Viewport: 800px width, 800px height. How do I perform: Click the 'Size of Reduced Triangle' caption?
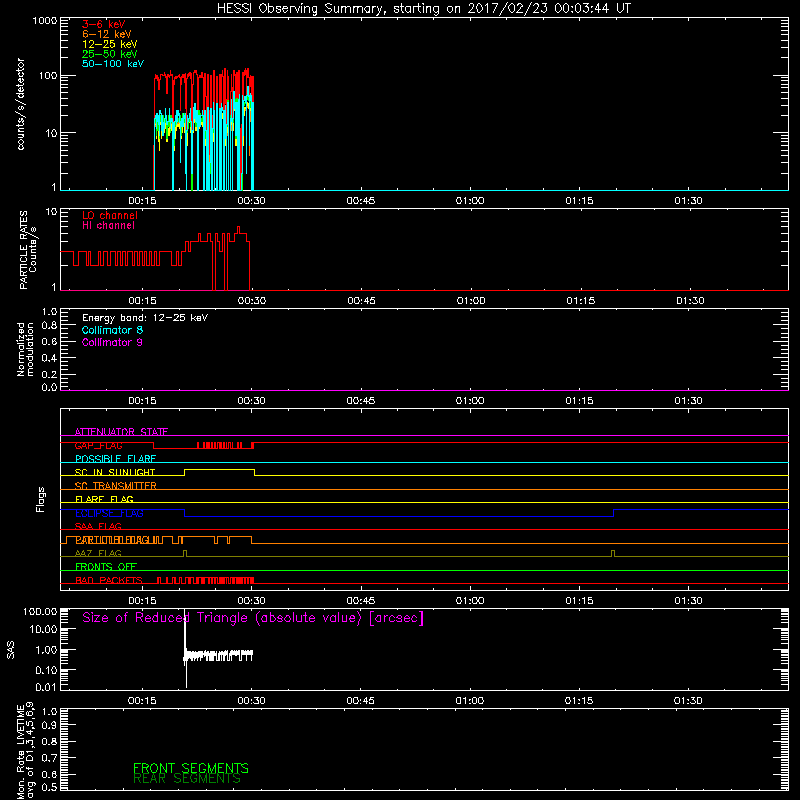pyautogui.click(x=253, y=618)
